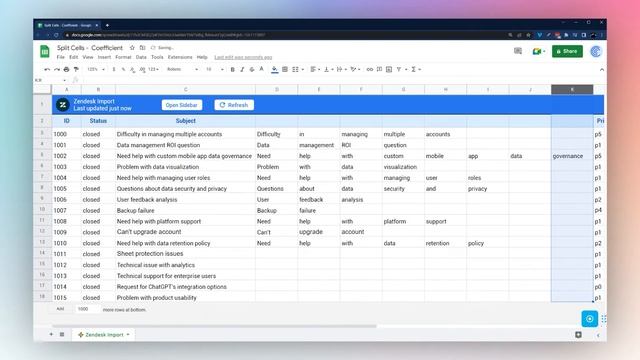Viewport: 640px width, 360px height.
Task: Open the Tools menu
Action: [157, 57]
